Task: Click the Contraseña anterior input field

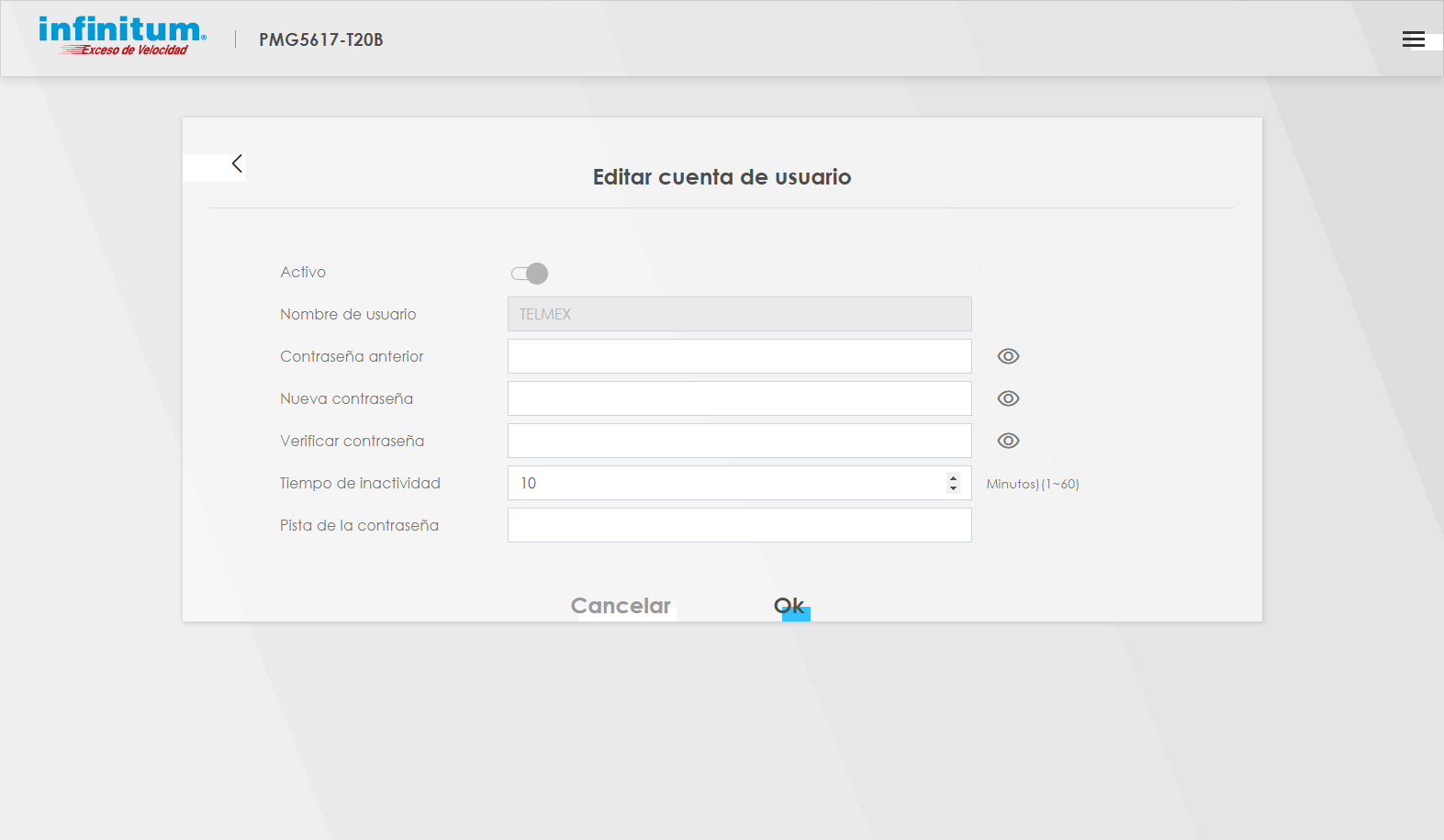Action: [739, 356]
